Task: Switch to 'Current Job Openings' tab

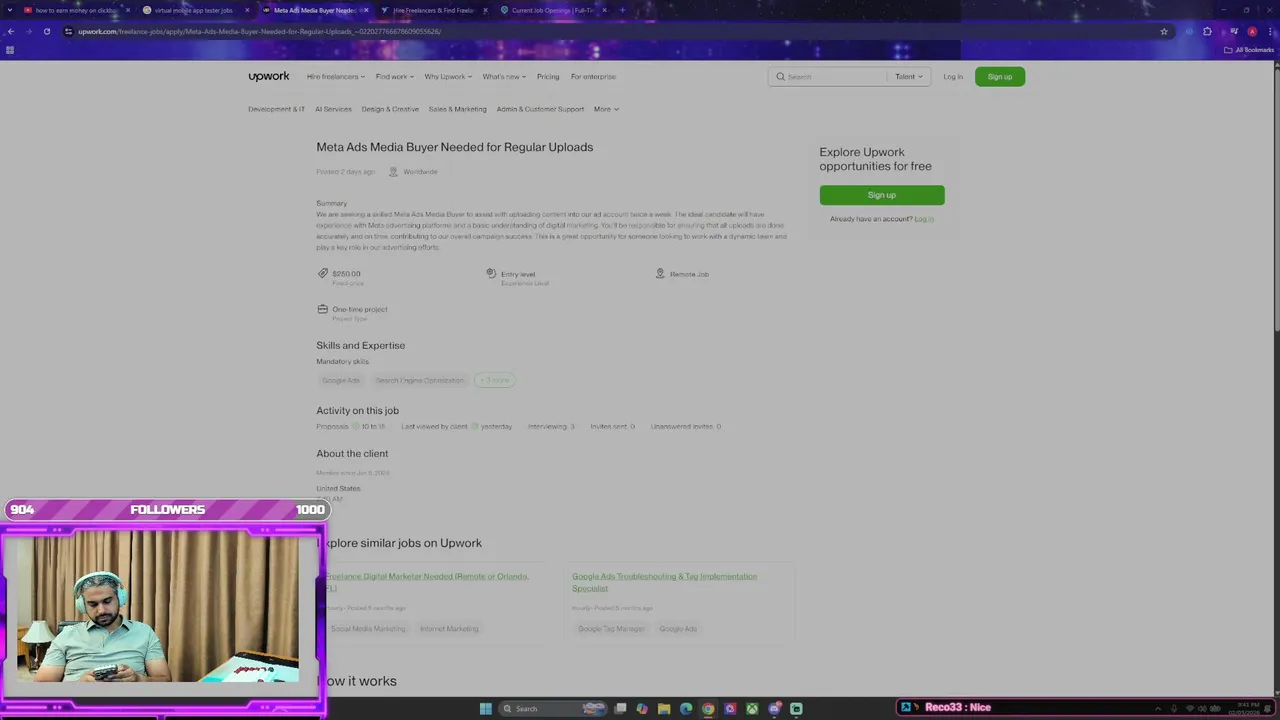Action: point(551,10)
